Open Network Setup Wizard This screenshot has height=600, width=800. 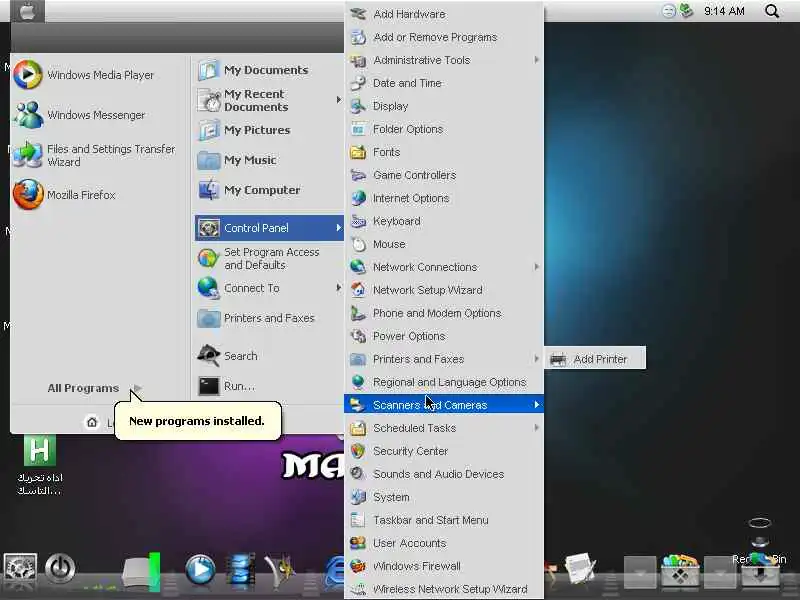point(444,290)
